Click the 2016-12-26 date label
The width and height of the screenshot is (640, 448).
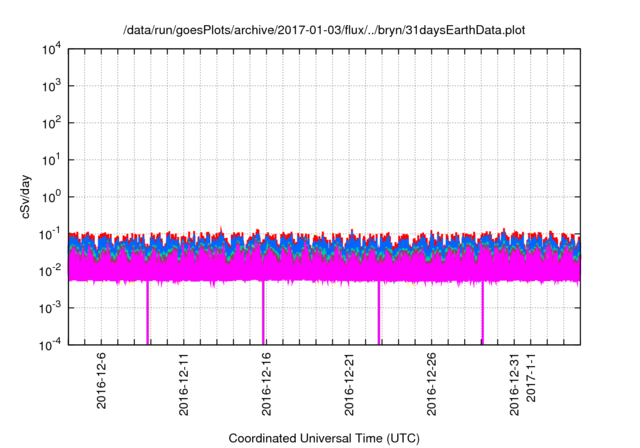click(431, 384)
